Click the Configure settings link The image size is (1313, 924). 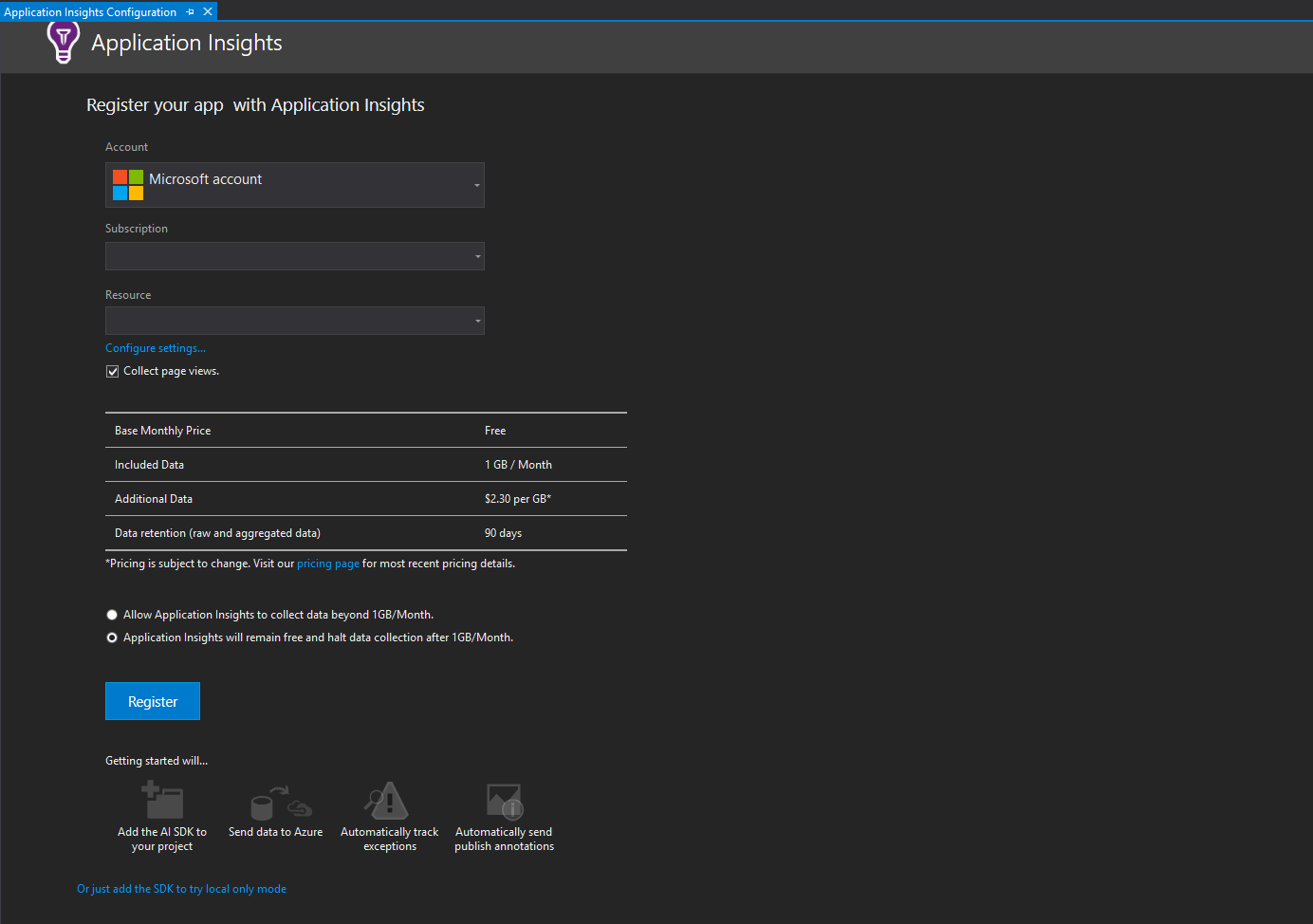pyautogui.click(x=156, y=348)
